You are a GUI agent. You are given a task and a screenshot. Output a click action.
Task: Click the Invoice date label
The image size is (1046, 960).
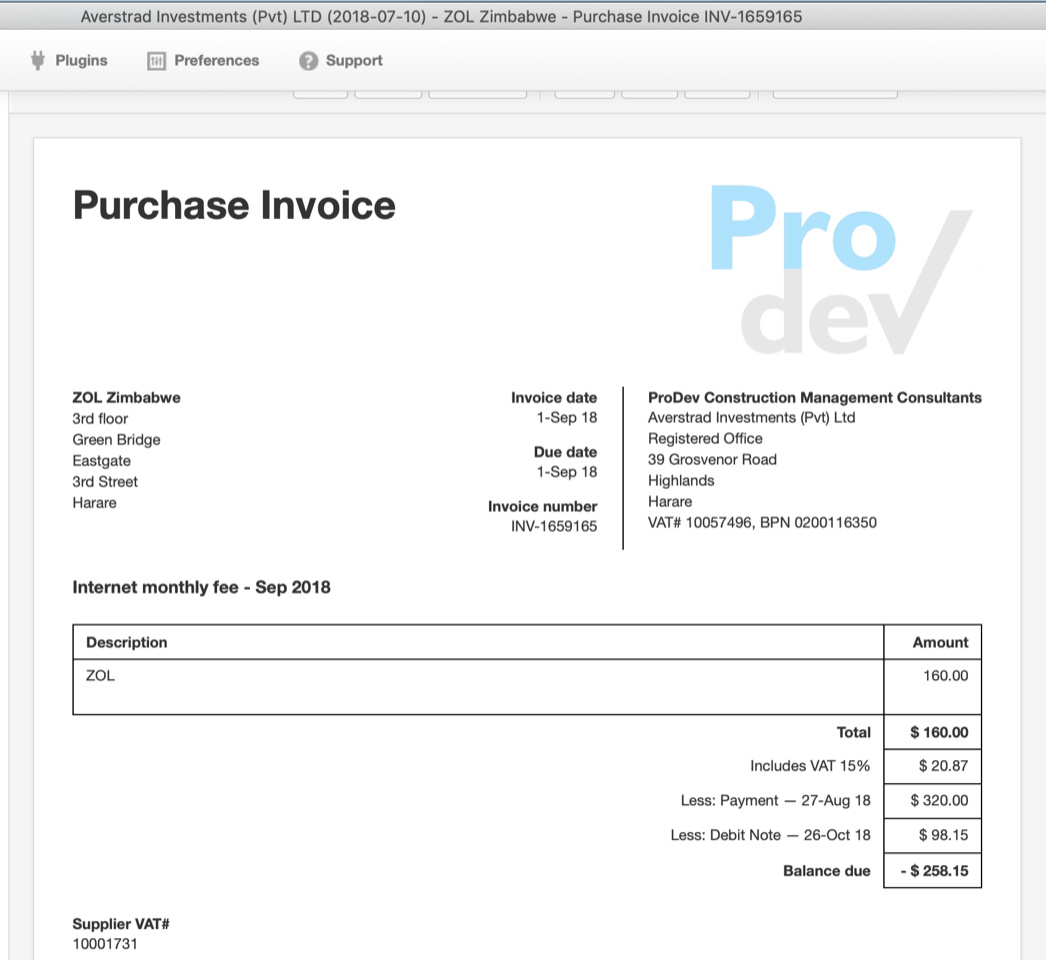(554, 398)
